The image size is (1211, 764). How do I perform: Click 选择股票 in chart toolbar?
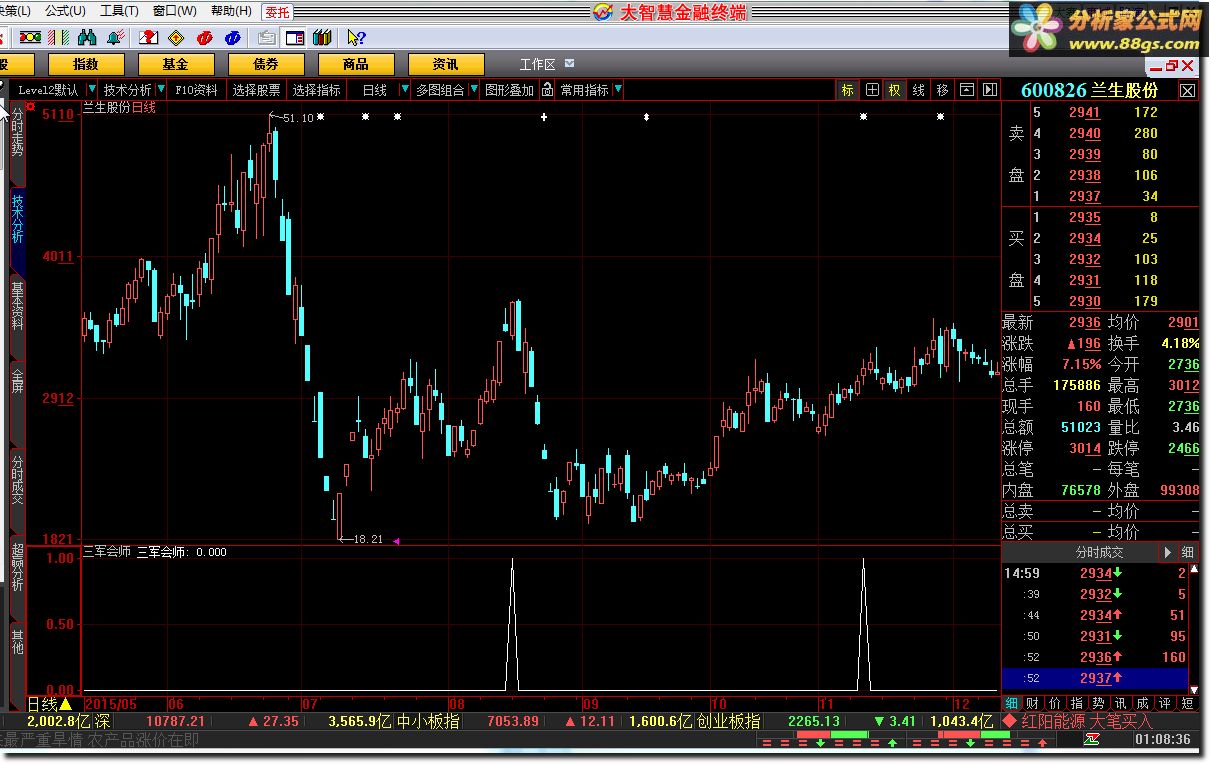click(256, 90)
